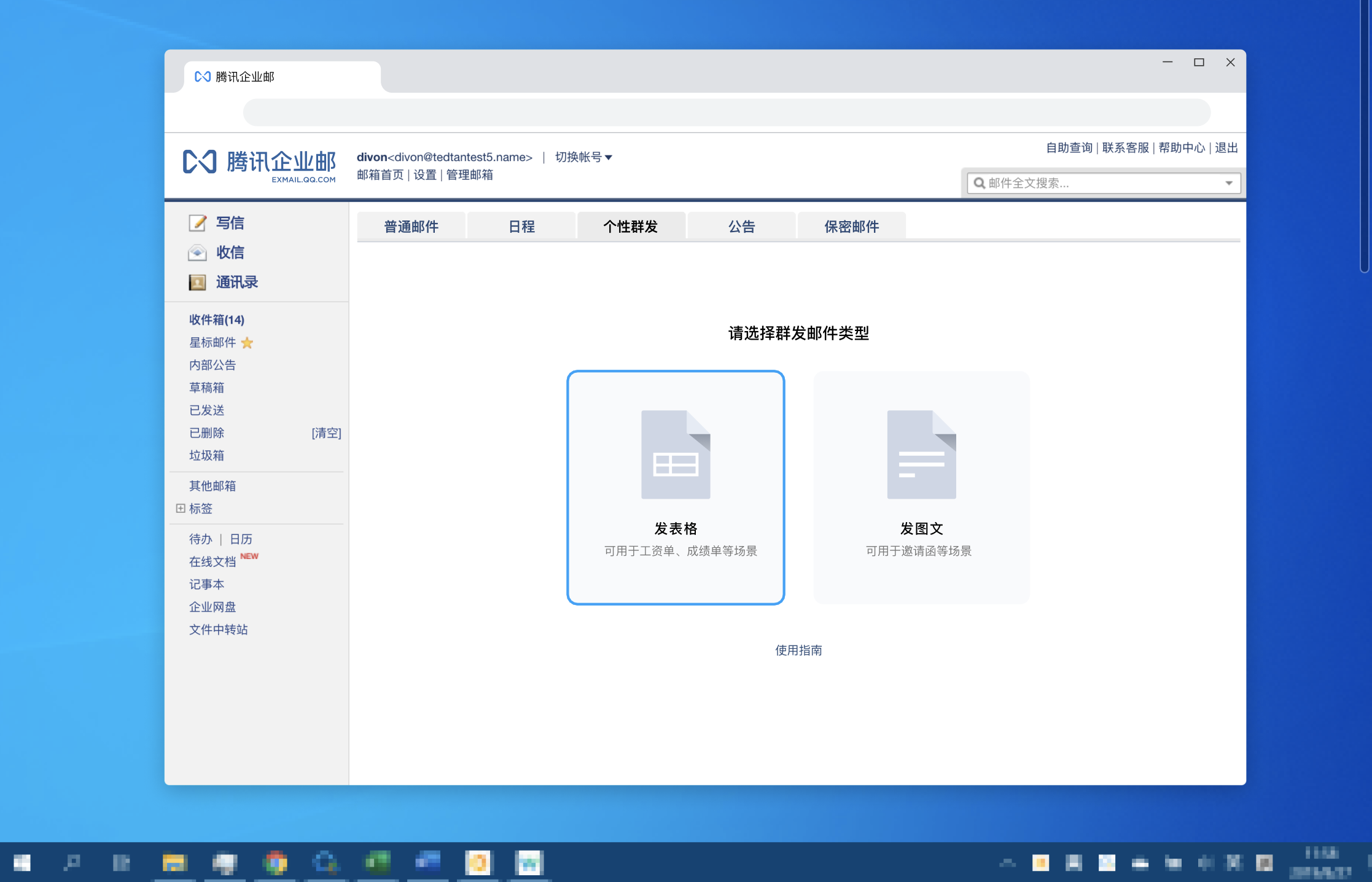The width and height of the screenshot is (1372, 882).
Task: Click the divon account address text
Action: click(445, 157)
